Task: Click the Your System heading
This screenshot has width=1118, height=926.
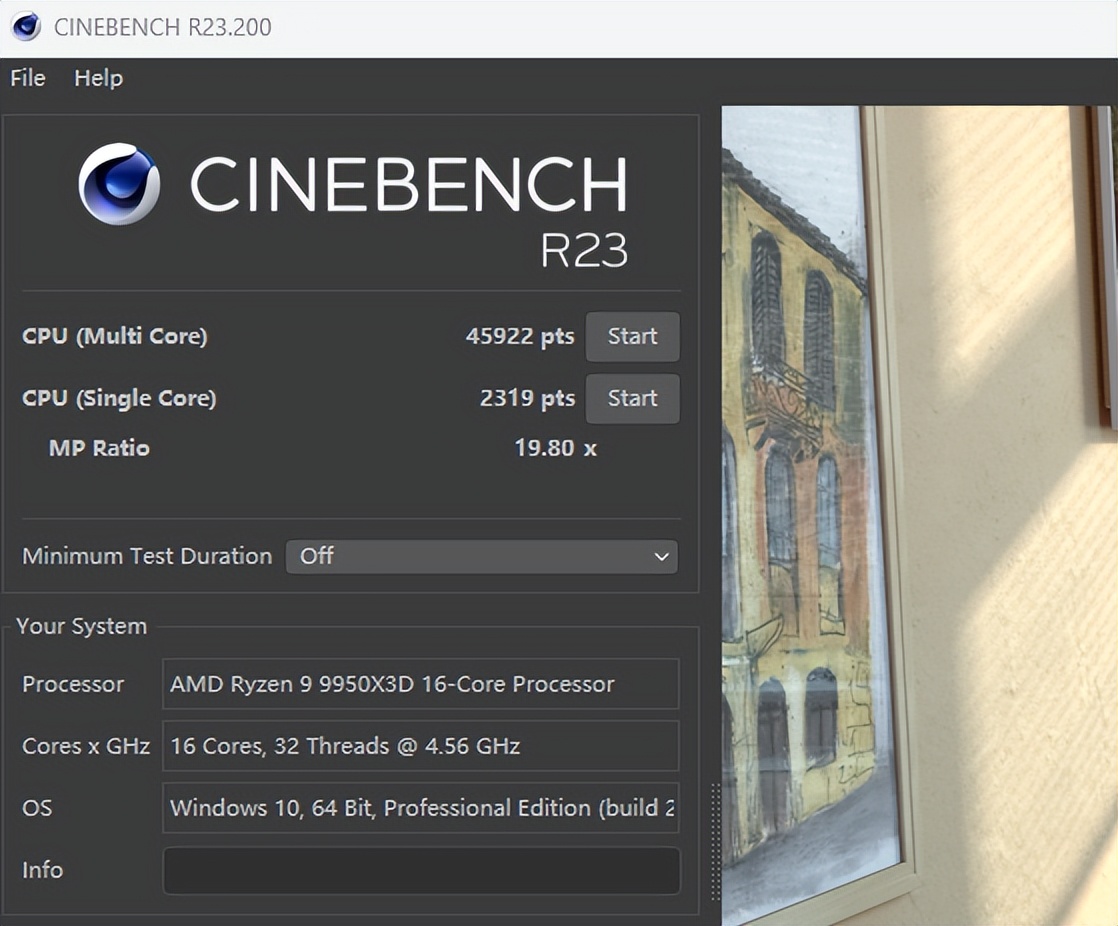Action: pos(81,626)
